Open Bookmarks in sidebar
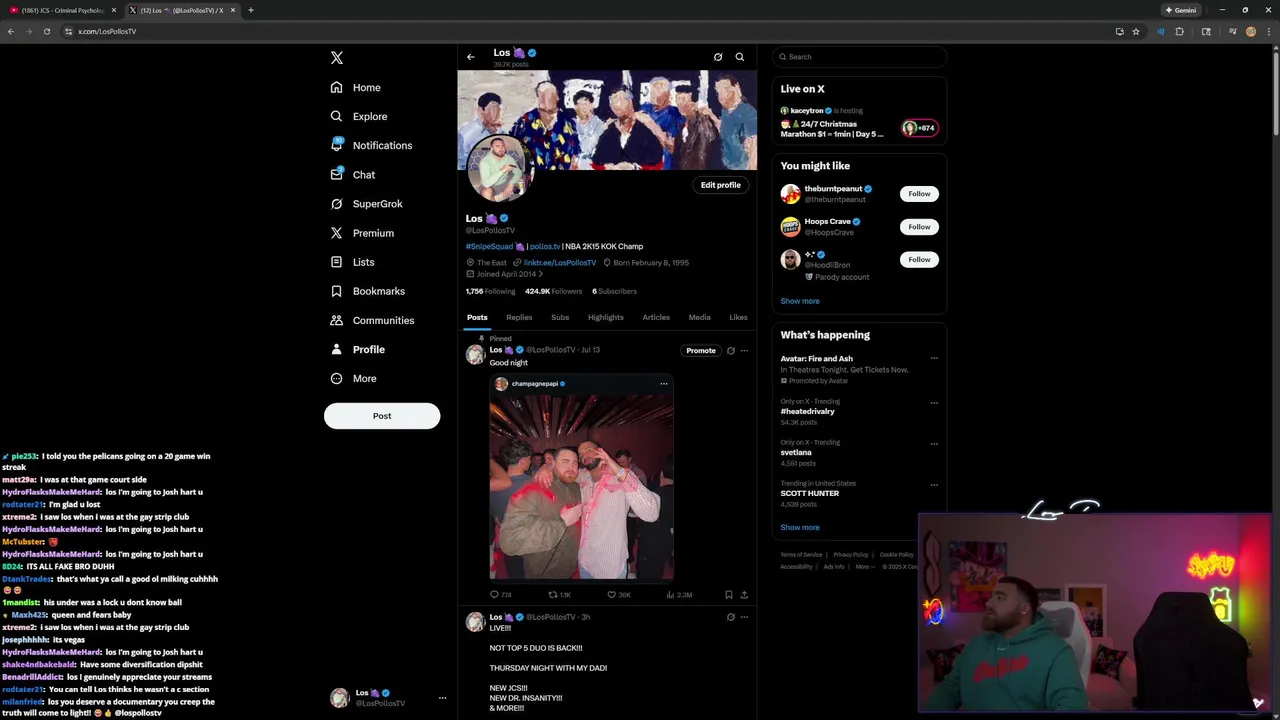Image resolution: width=1280 pixels, height=720 pixels. (367, 291)
